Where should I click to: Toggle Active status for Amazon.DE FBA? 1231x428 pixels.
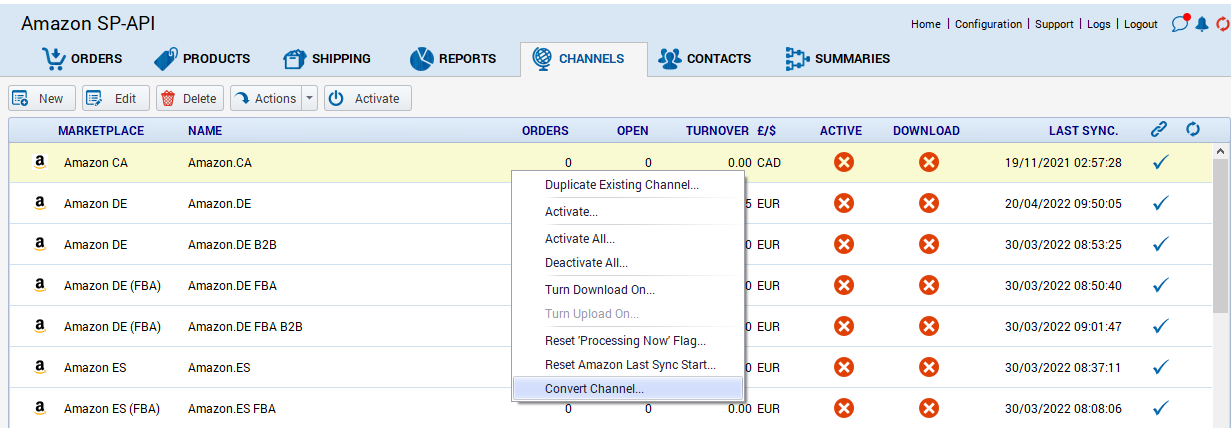point(844,285)
